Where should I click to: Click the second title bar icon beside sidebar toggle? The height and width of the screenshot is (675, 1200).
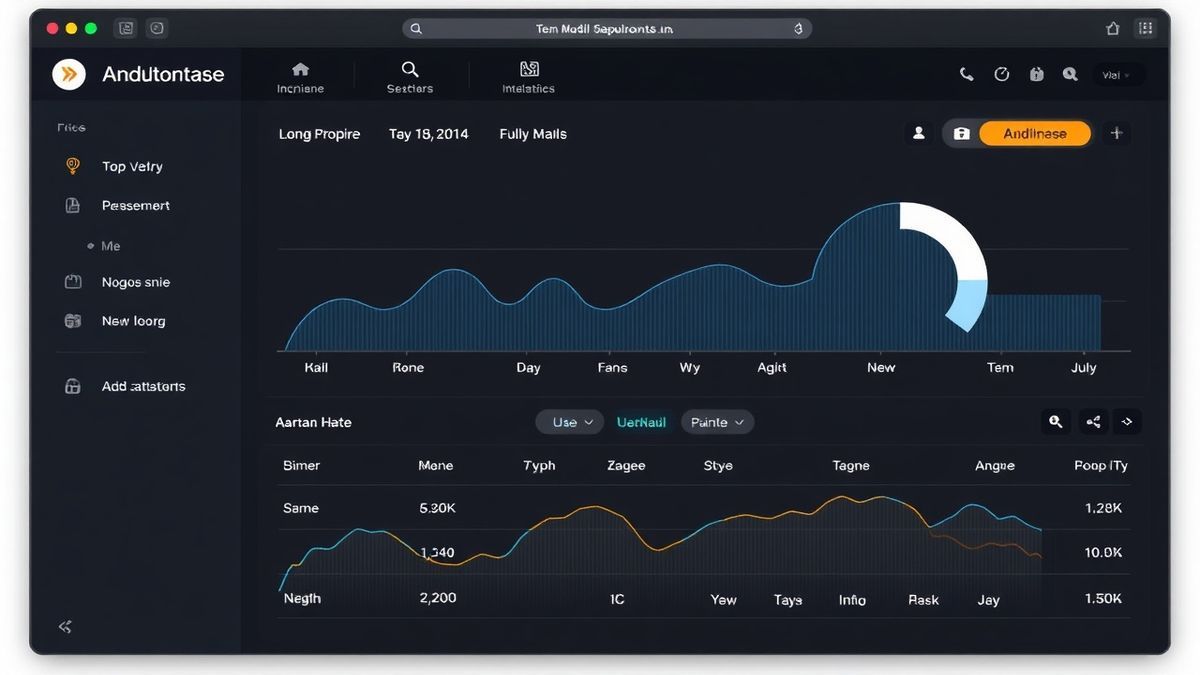(157, 29)
